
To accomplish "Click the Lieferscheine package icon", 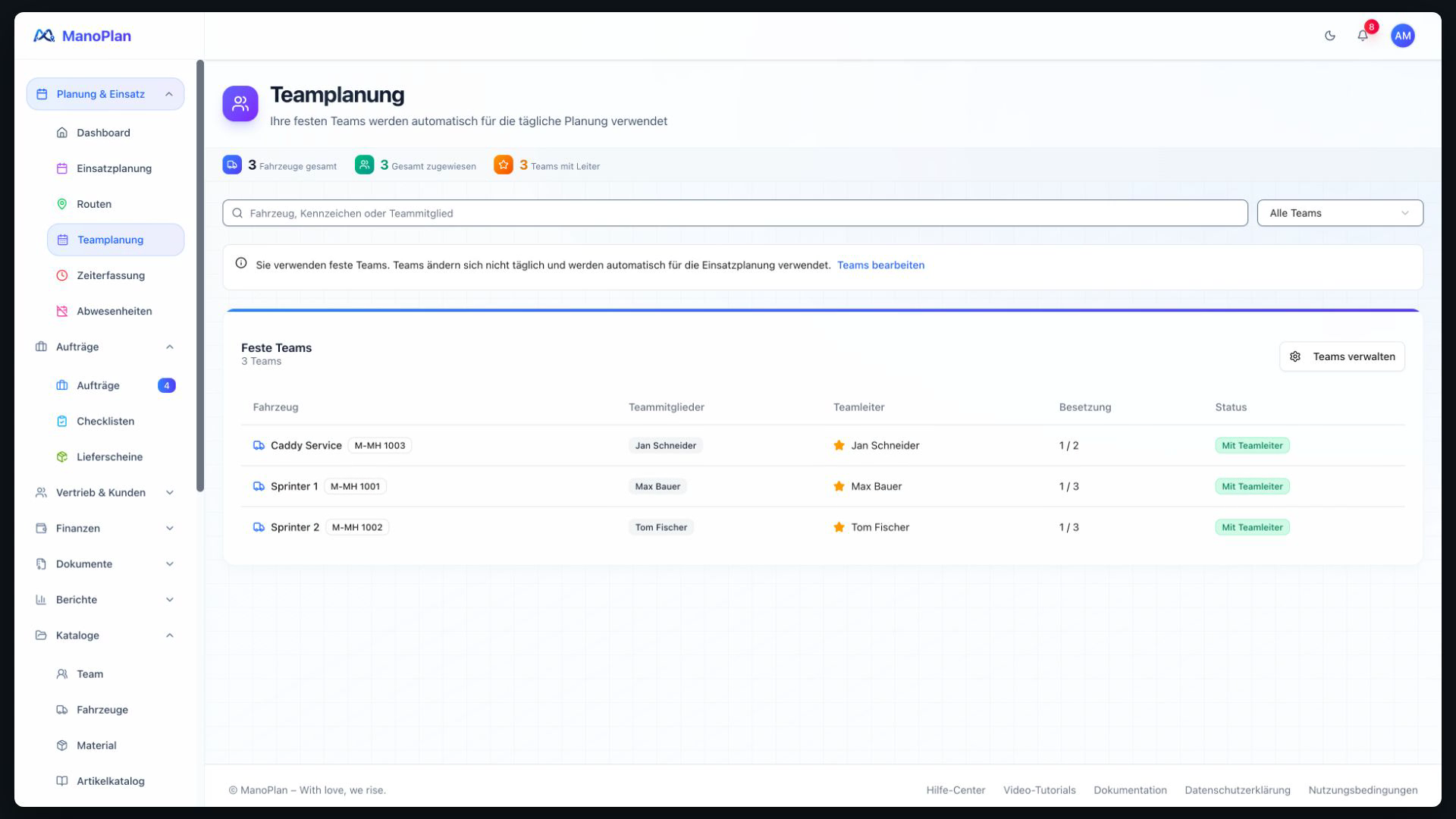I will click(62, 457).
